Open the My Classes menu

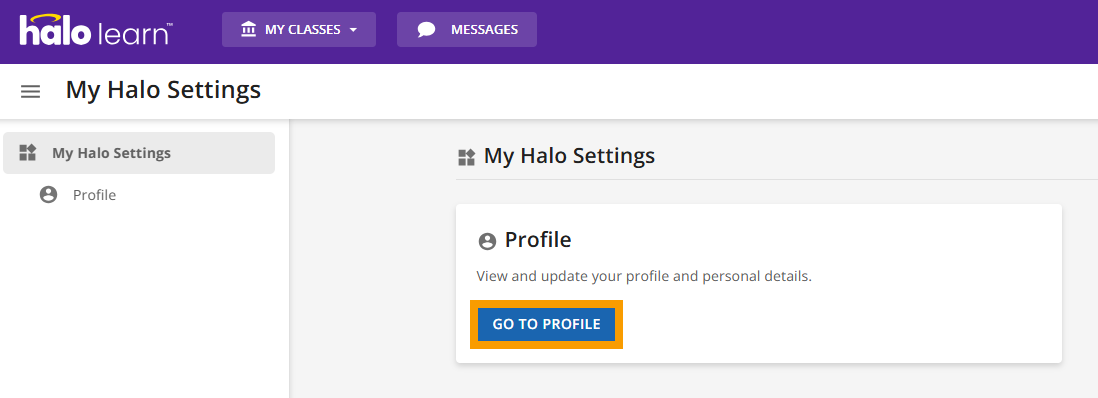coord(299,29)
